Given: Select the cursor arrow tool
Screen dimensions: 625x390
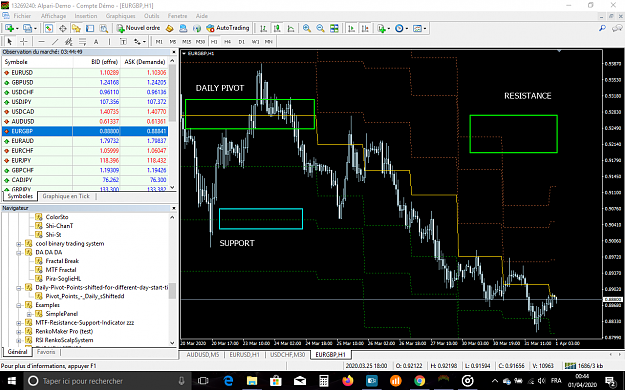Looking at the screenshot, I should [10, 41].
